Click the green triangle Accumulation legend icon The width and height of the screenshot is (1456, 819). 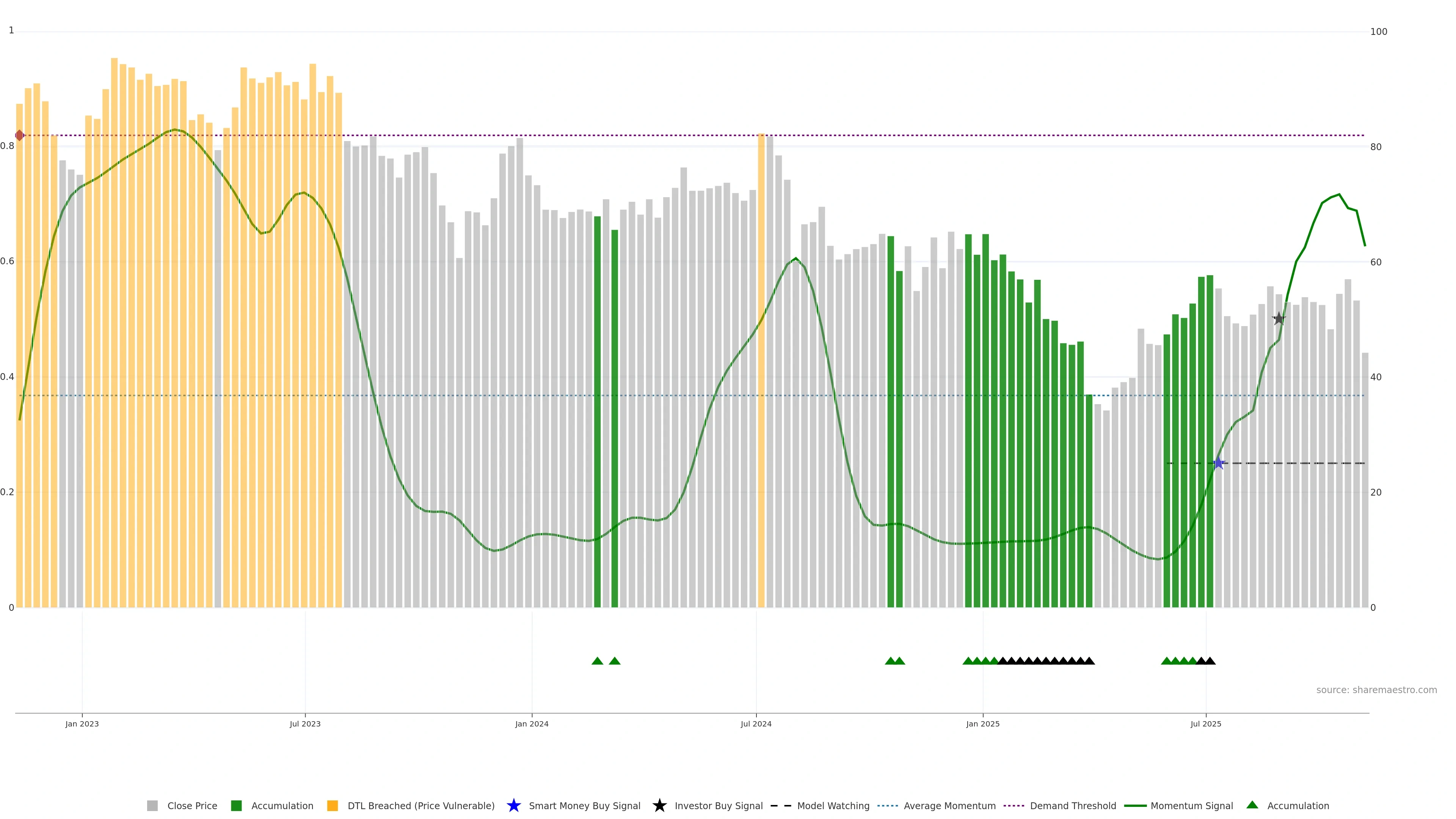(1252, 805)
